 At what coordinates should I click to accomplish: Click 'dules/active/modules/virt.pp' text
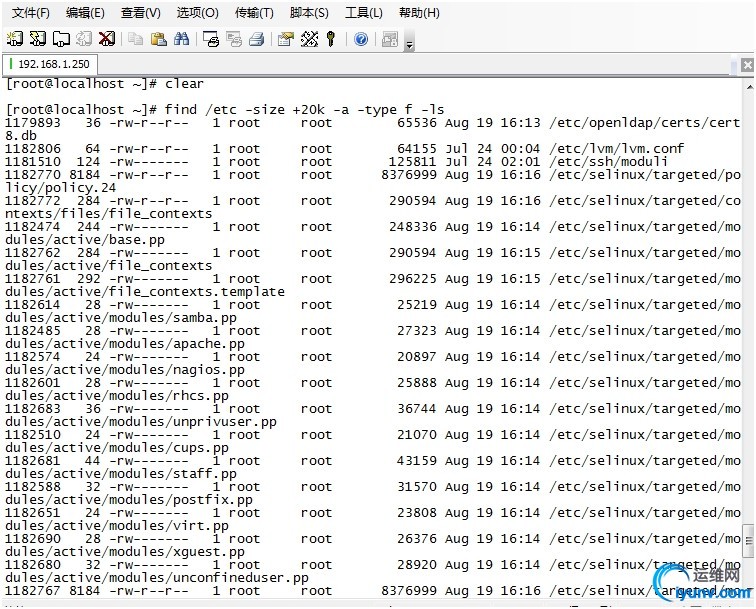point(117,526)
